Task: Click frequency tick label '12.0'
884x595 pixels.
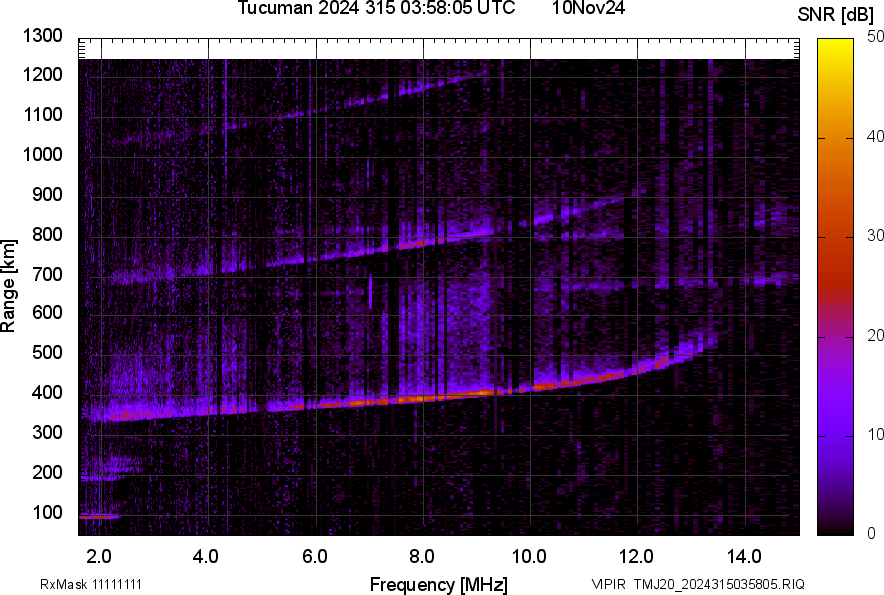Action: pyautogui.click(x=637, y=557)
